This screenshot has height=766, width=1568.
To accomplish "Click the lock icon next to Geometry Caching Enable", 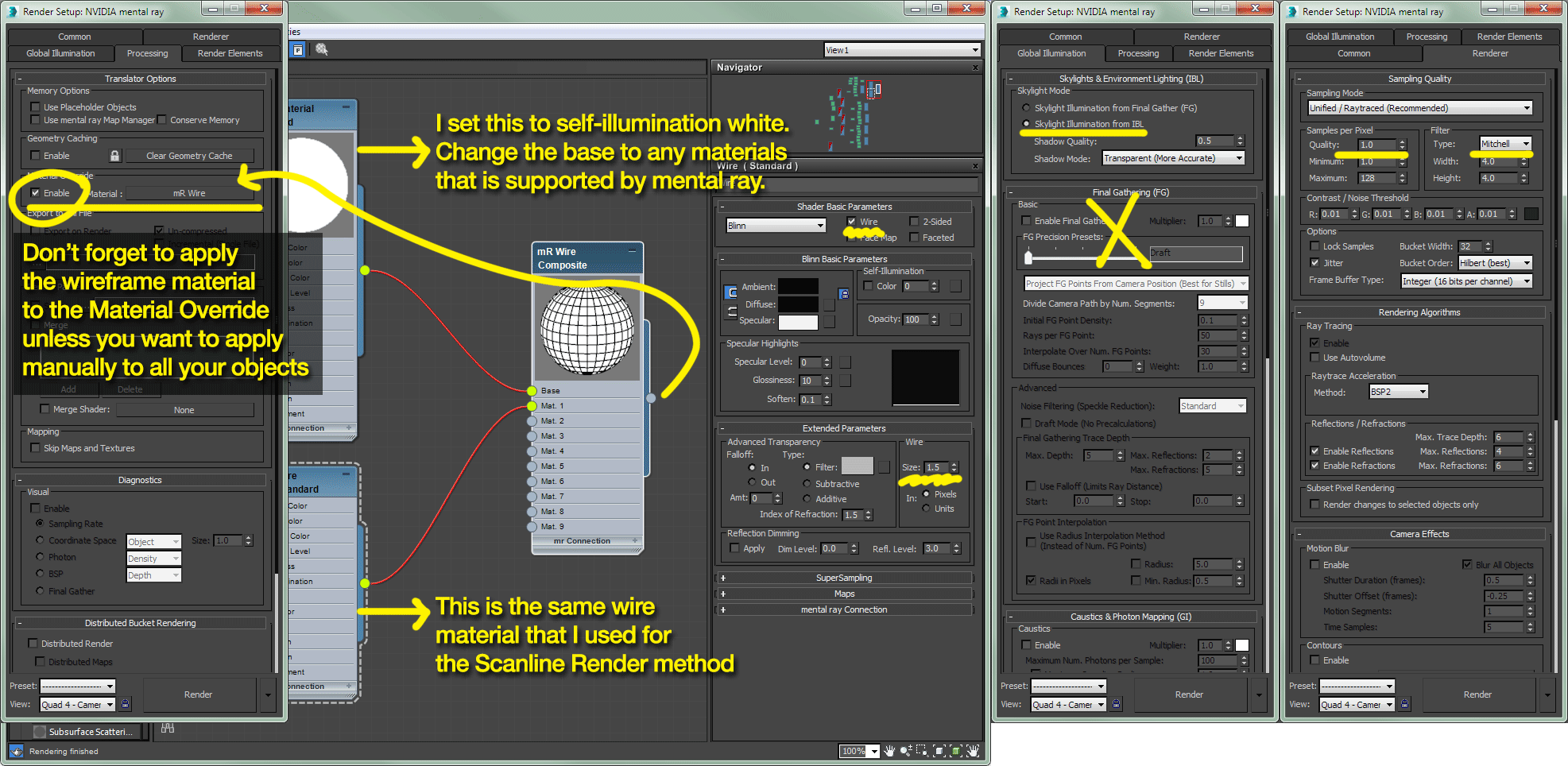I will [x=114, y=156].
